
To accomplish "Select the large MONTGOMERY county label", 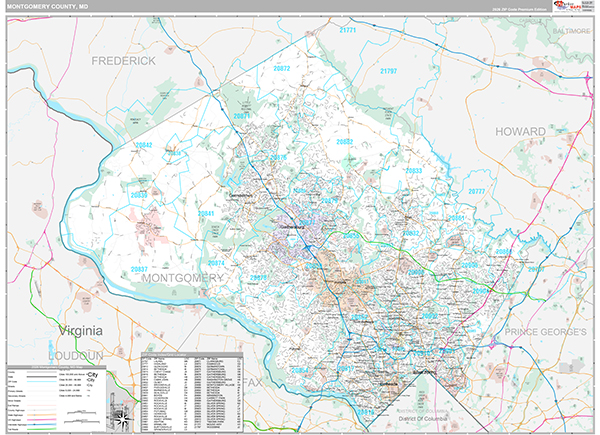I will point(182,277).
